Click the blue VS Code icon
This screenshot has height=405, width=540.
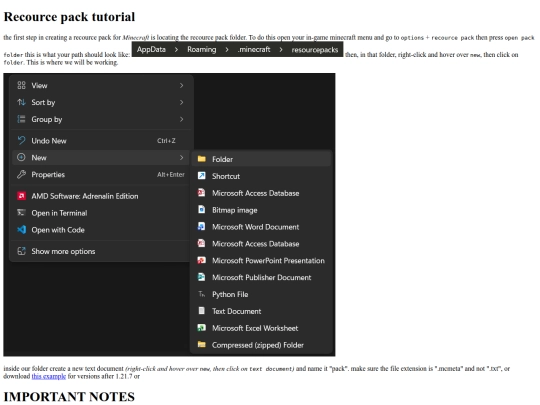pyautogui.click(x=21, y=229)
